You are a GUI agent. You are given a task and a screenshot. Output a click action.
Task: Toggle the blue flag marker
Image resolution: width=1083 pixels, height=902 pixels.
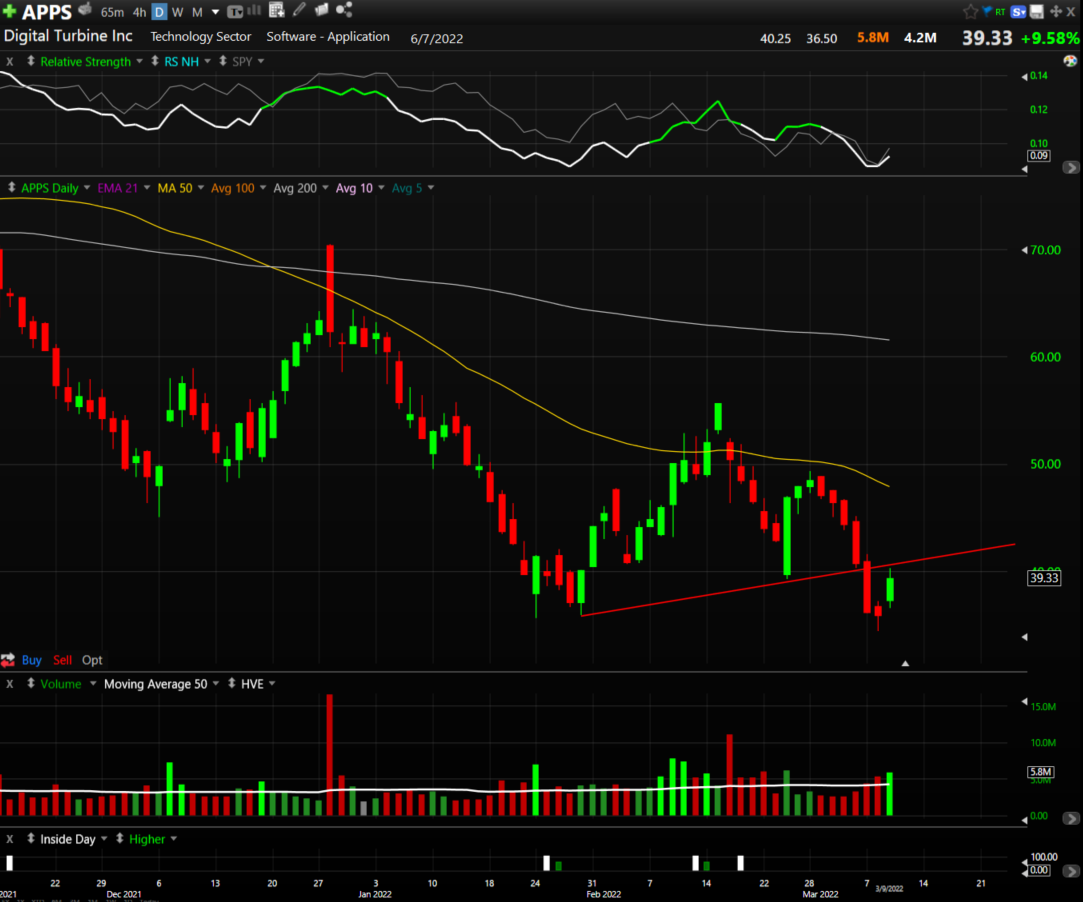[987, 11]
